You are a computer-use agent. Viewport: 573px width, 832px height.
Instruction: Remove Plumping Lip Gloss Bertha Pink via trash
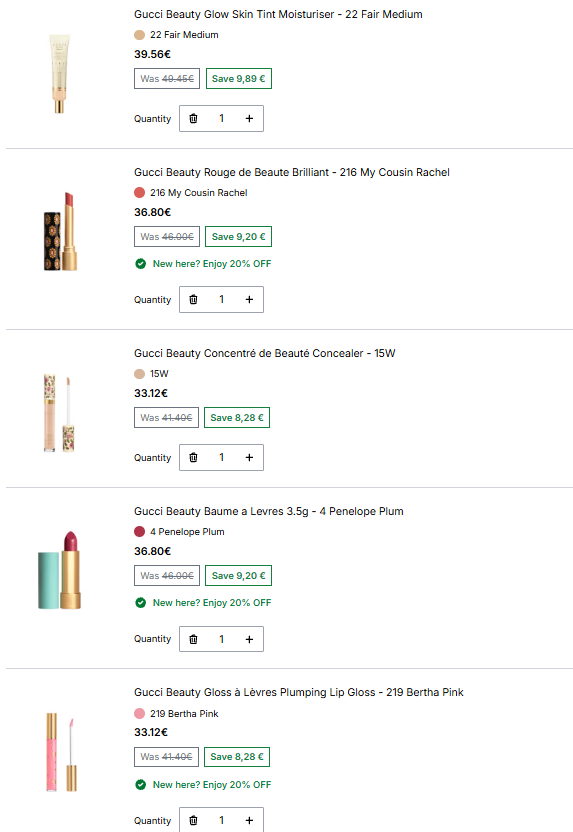click(x=194, y=820)
